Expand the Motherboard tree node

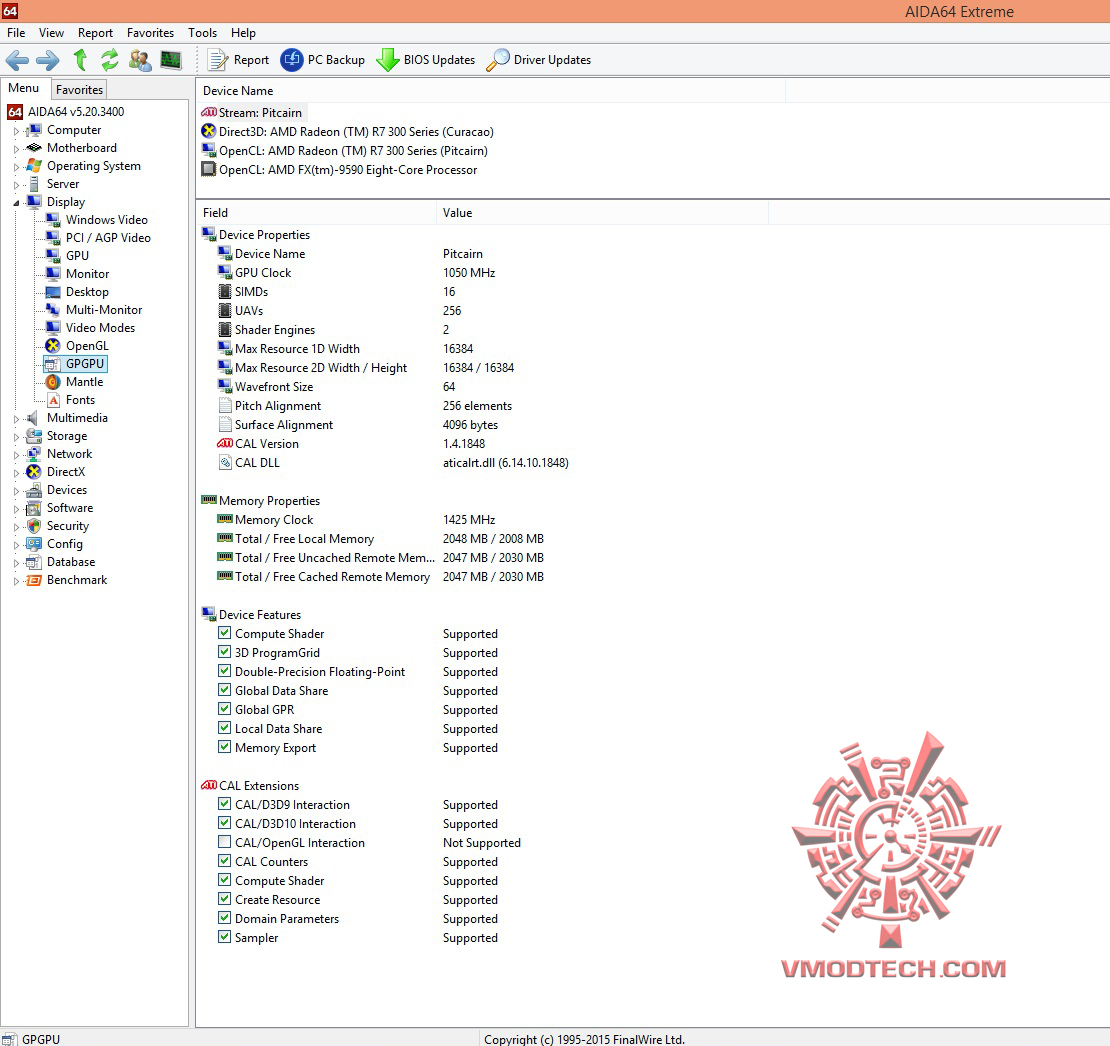click(16, 149)
